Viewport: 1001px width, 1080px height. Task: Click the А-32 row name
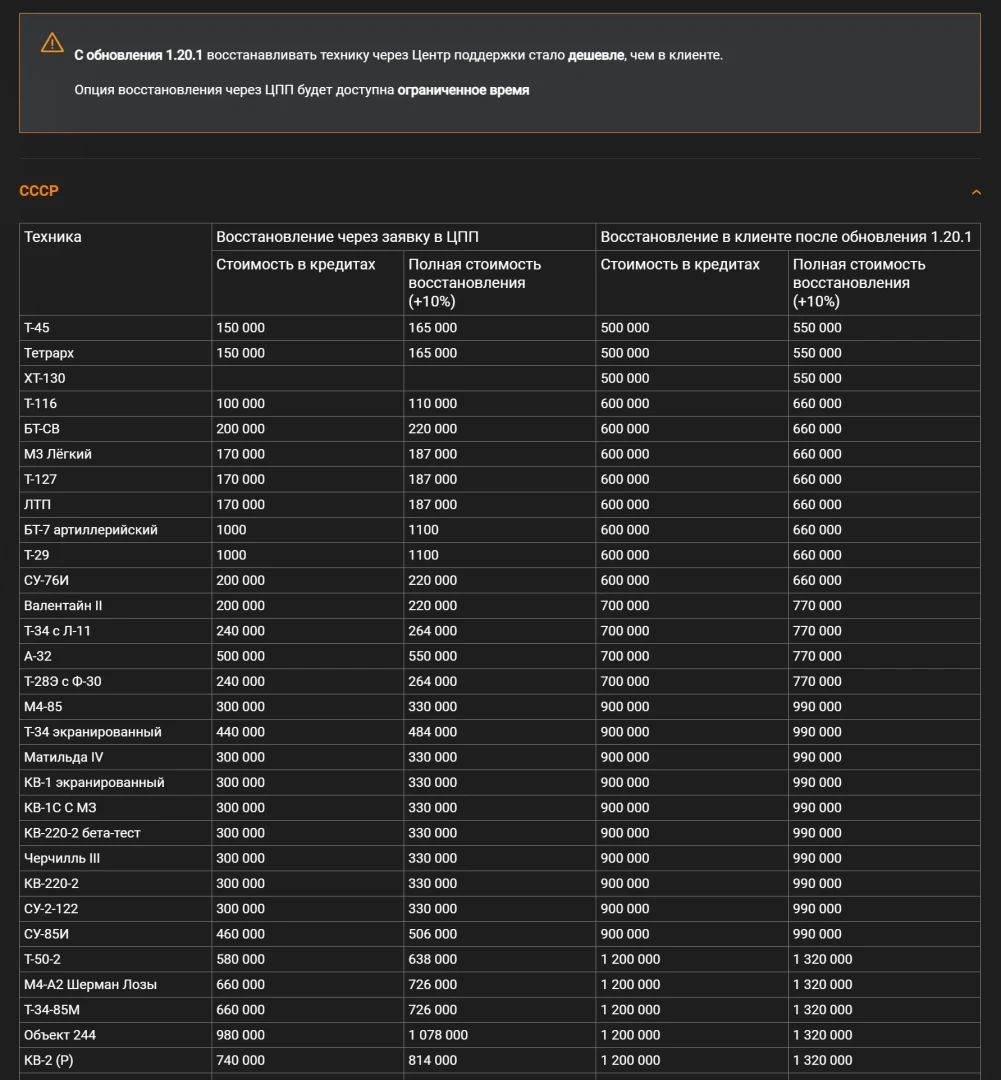38,656
